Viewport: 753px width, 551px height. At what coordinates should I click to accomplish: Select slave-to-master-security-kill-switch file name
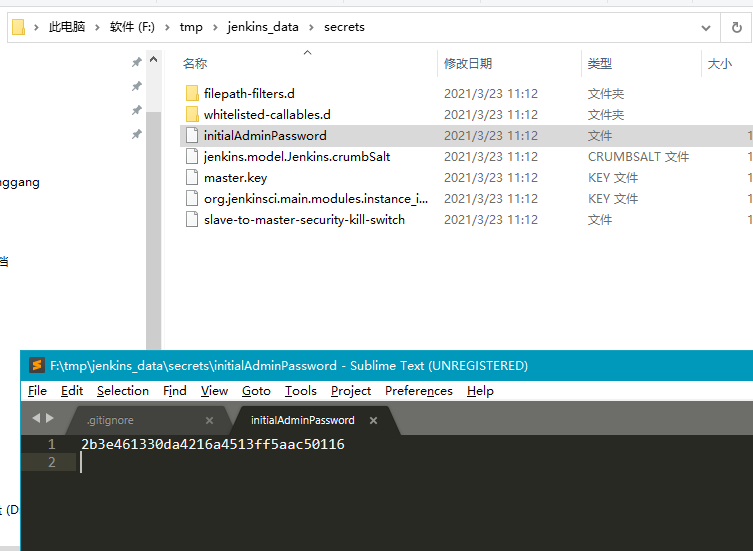[x=304, y=220]
